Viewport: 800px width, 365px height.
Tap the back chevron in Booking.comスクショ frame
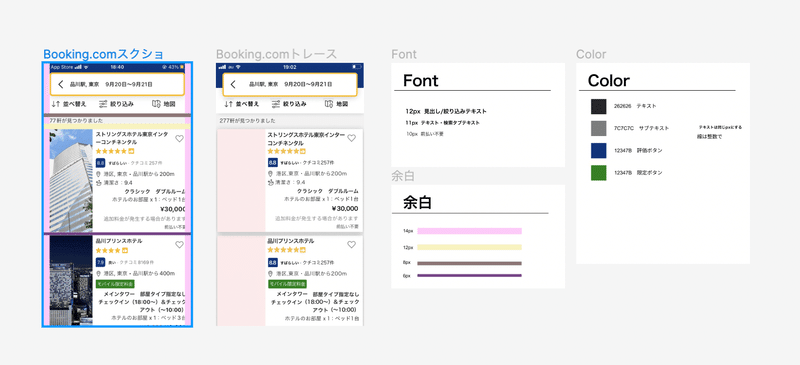[61, 85]
